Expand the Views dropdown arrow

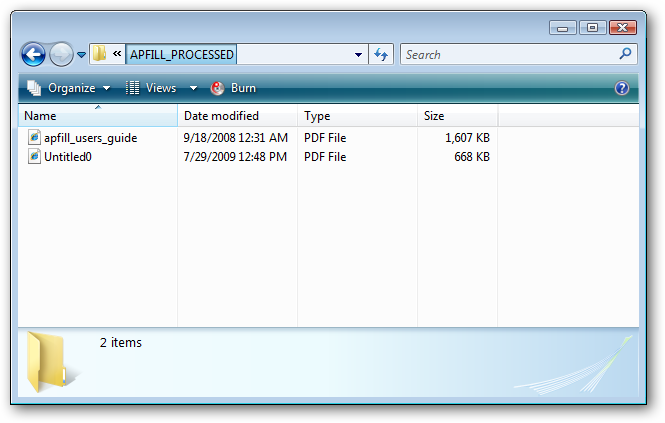coord(193,88)
